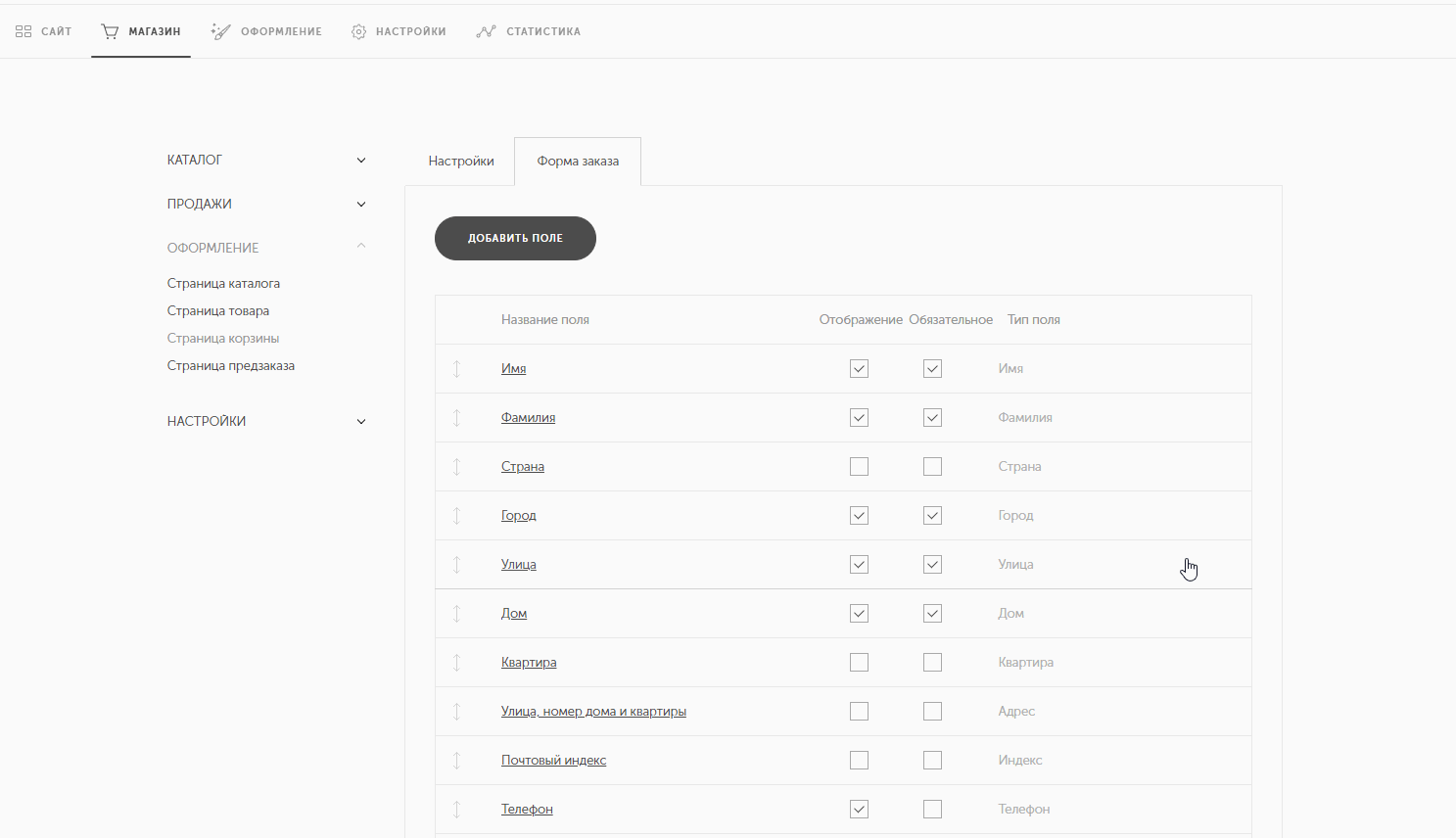Viewport: 1456px width, 838px height.
Task: Open the Статистика top menu
Action: 542,31
